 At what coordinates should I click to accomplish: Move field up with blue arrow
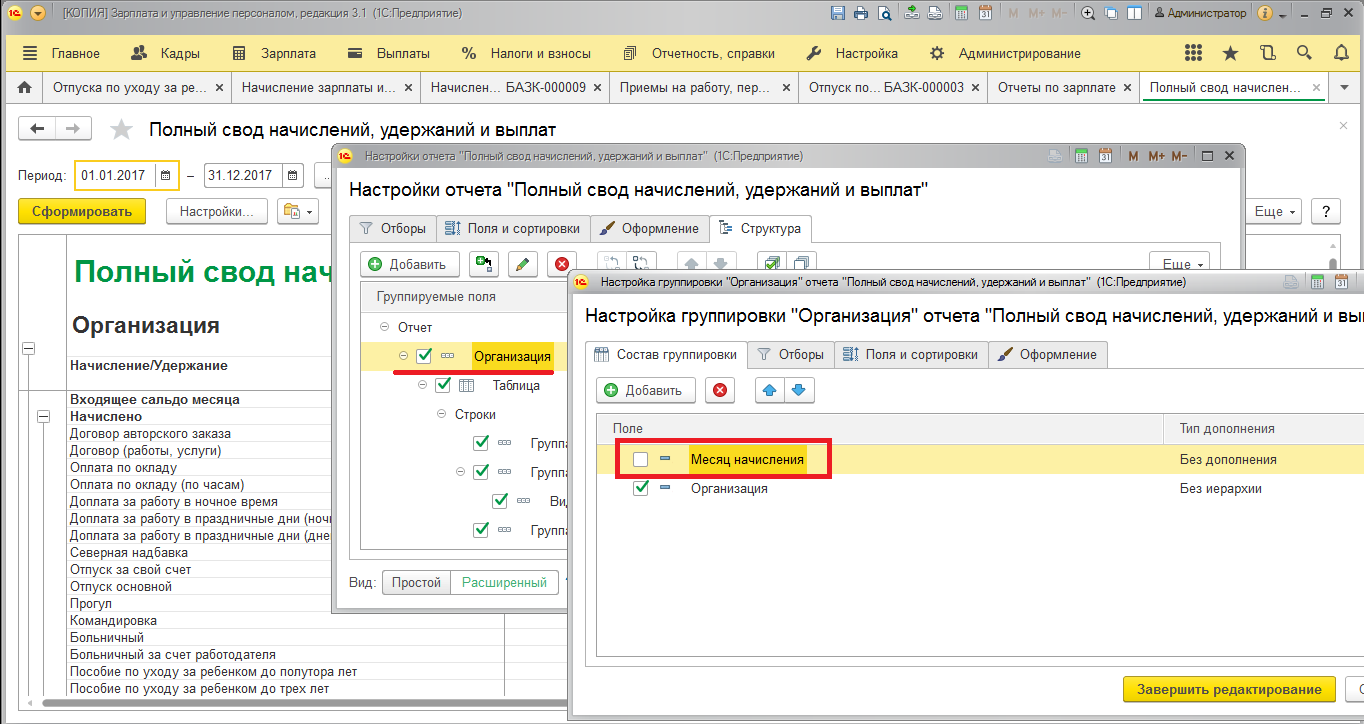point(769,391)
